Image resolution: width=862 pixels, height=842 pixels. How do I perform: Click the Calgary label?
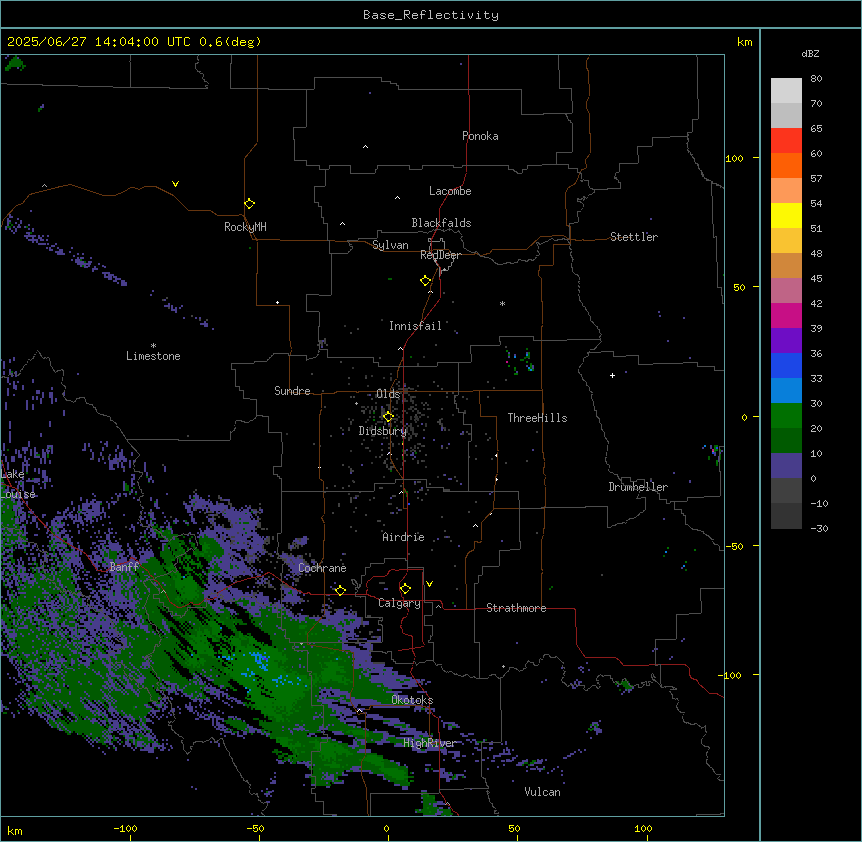[399, 603]
